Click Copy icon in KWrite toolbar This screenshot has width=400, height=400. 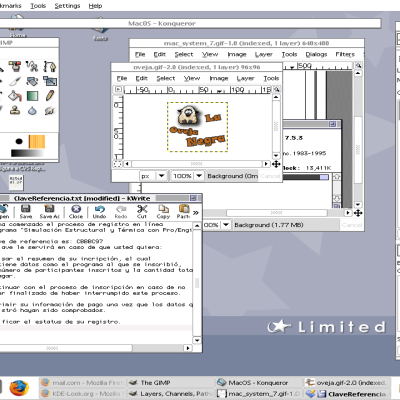163,212
